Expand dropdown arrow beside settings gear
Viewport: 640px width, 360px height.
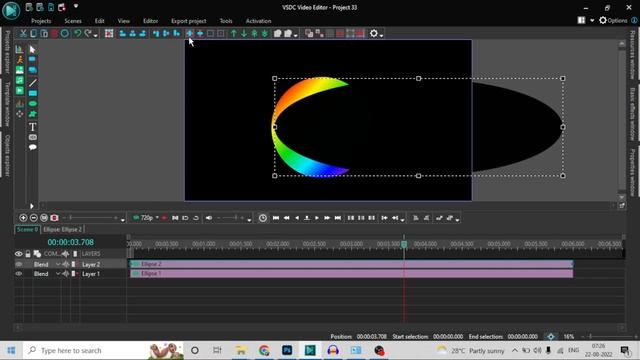click(x=381, y=36)
